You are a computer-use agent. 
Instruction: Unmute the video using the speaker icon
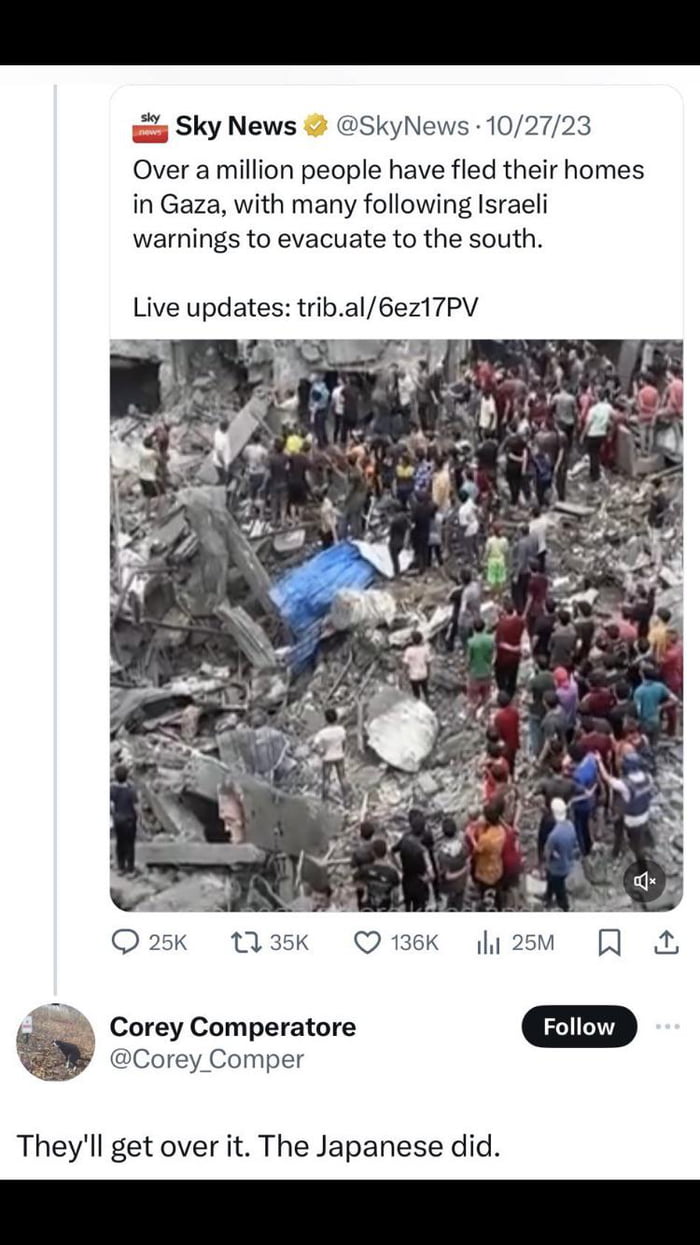point(644,881)
